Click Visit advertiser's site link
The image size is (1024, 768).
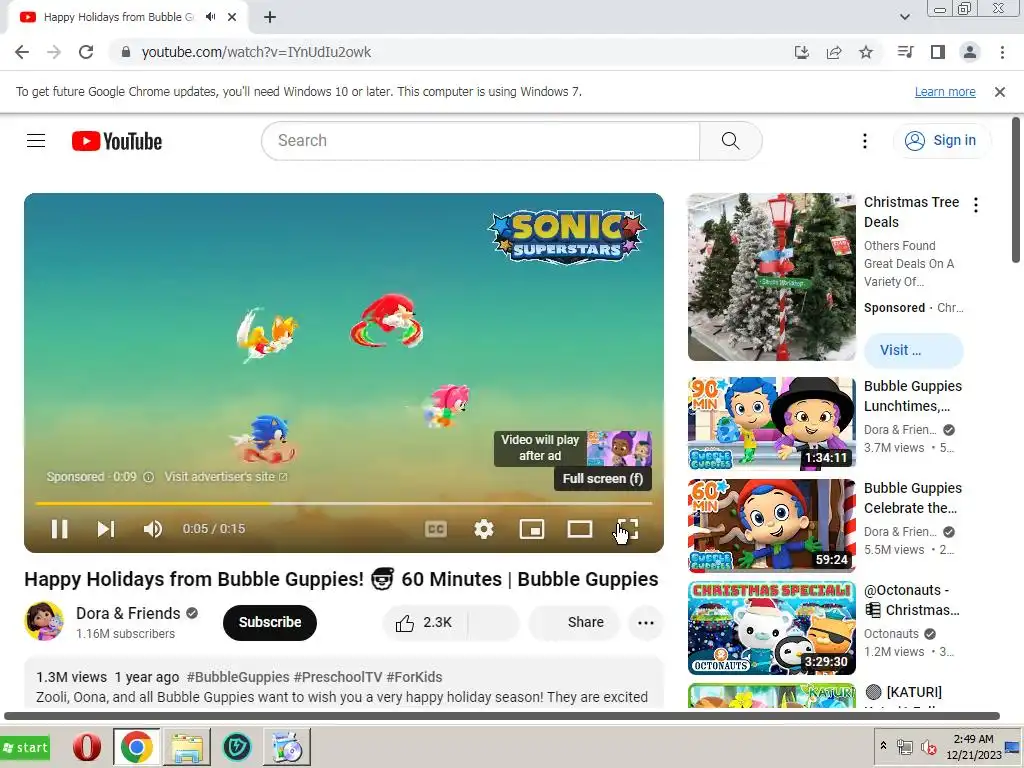225,477
